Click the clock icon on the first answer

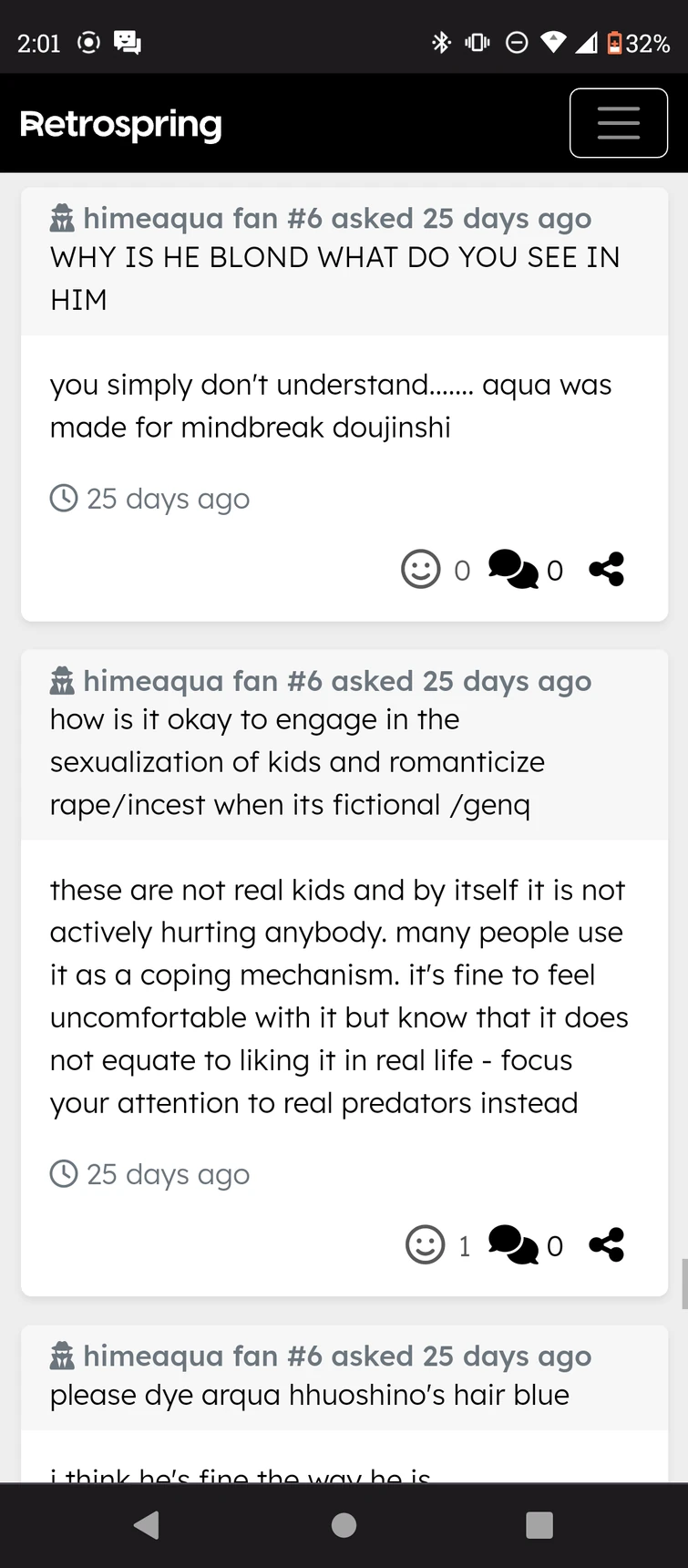click(x=64, y=498)
